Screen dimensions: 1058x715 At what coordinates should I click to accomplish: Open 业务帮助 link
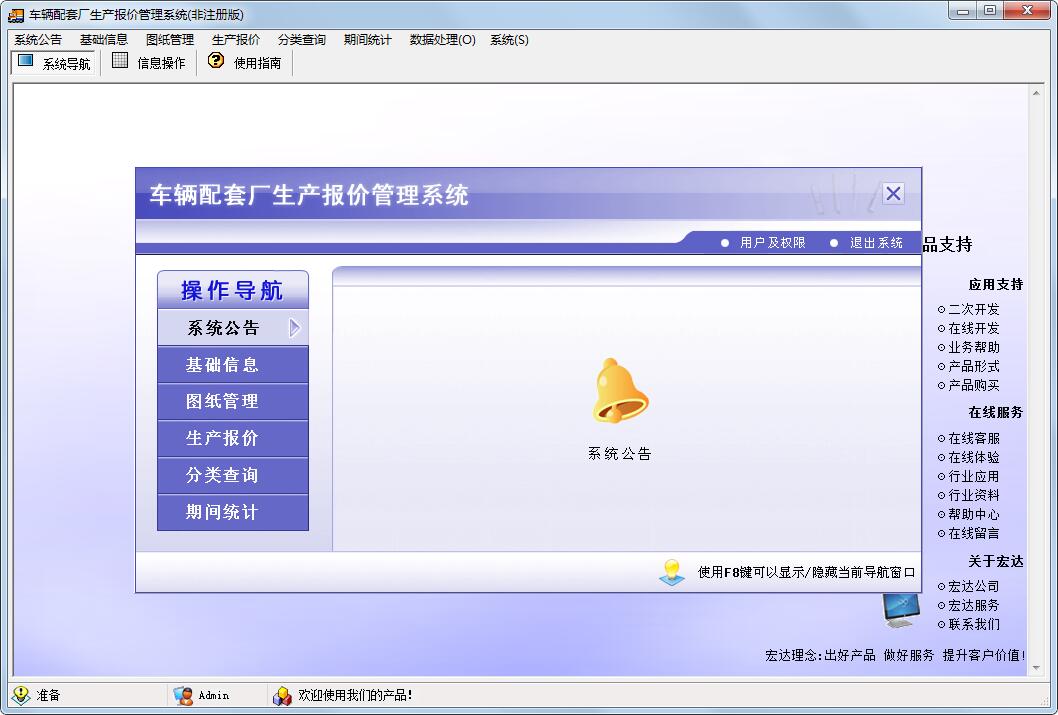click(x=974, y=347)
